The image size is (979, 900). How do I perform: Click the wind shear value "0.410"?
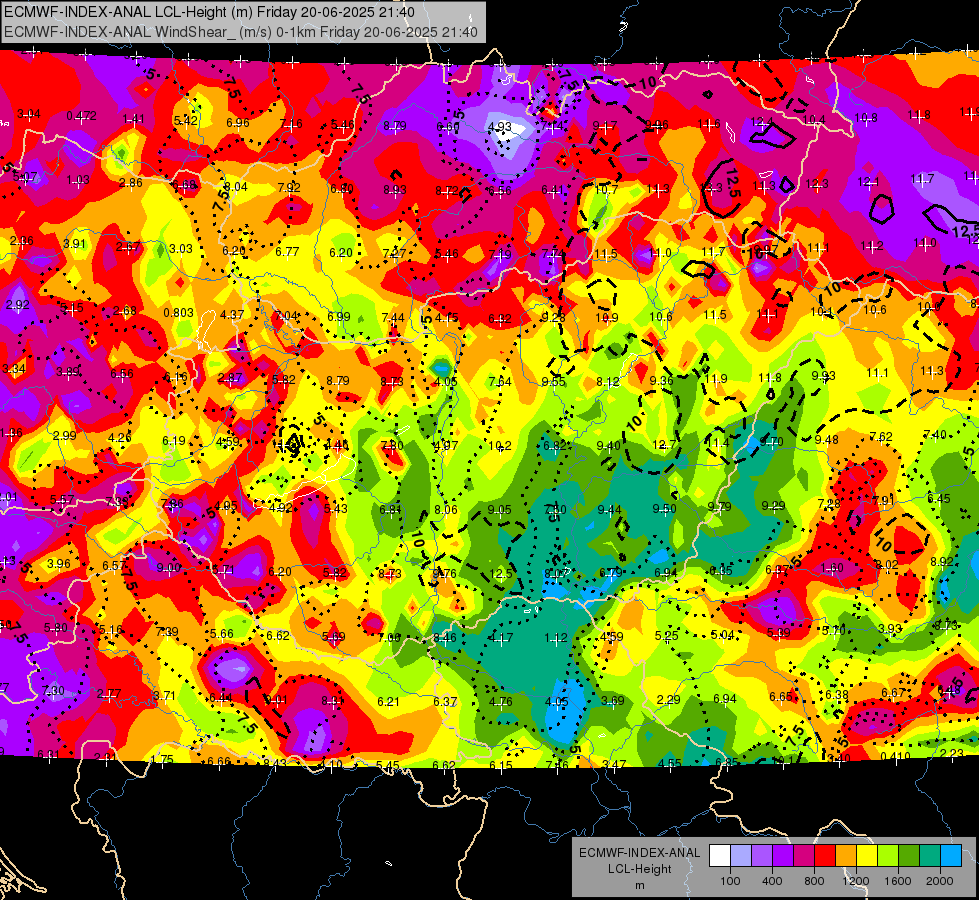tap(895, 756)
